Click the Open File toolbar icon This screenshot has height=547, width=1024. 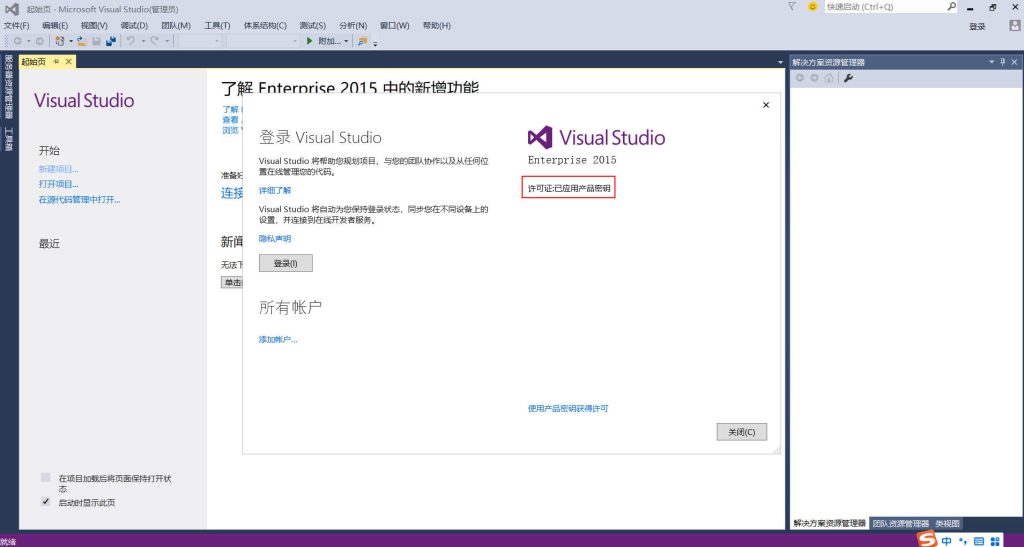tap(82, 41)
